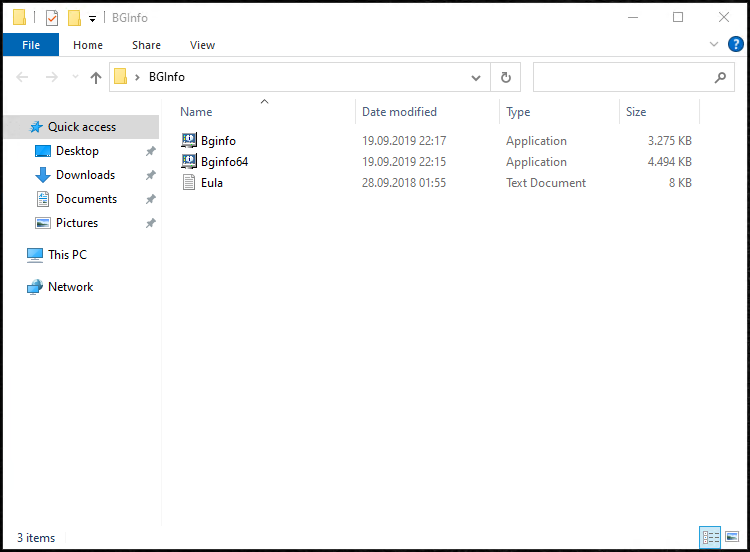Select the Eula text document icon
The image size is (750, 552).
tap(189, 182)
